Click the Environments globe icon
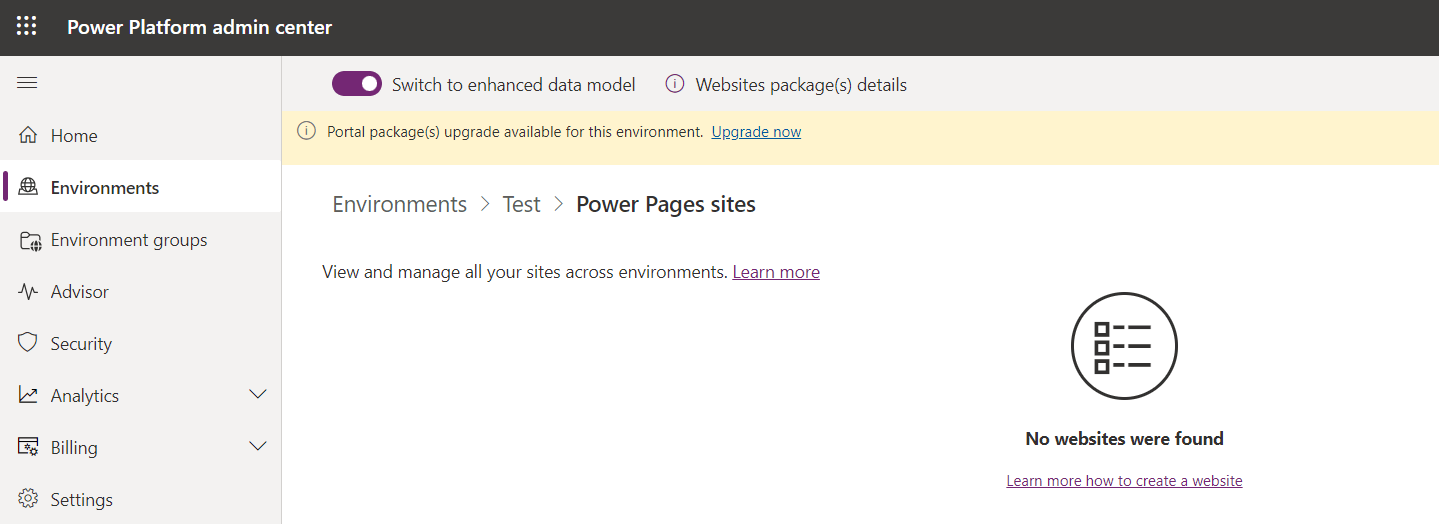This screenshot has height=524, width=1439. [x=28, y=187]
